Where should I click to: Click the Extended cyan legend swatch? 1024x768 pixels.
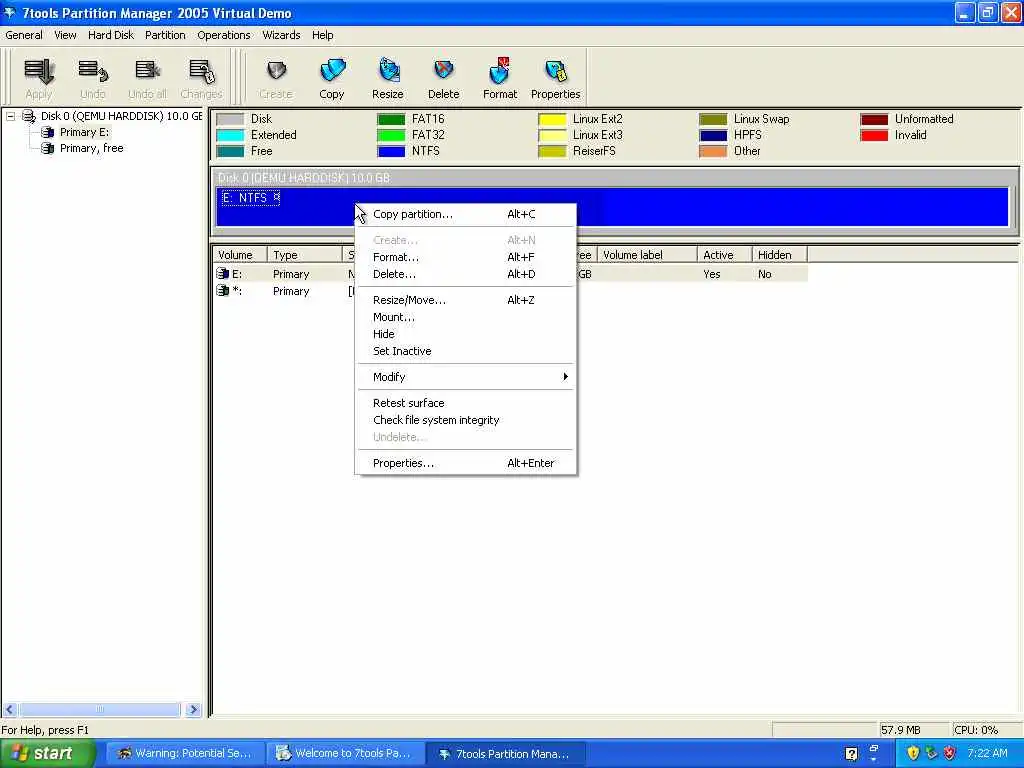pos(230,135)
